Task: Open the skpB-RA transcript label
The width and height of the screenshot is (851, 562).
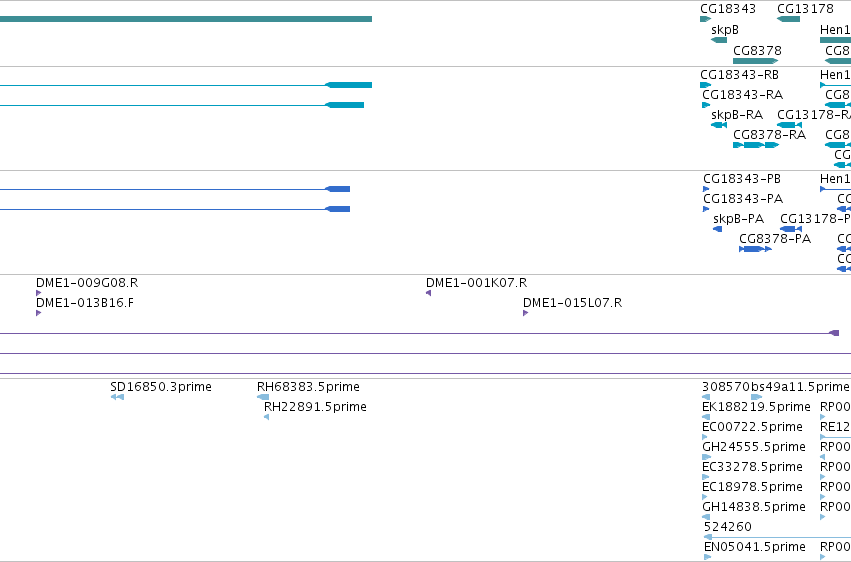Action: click(737, 114)
